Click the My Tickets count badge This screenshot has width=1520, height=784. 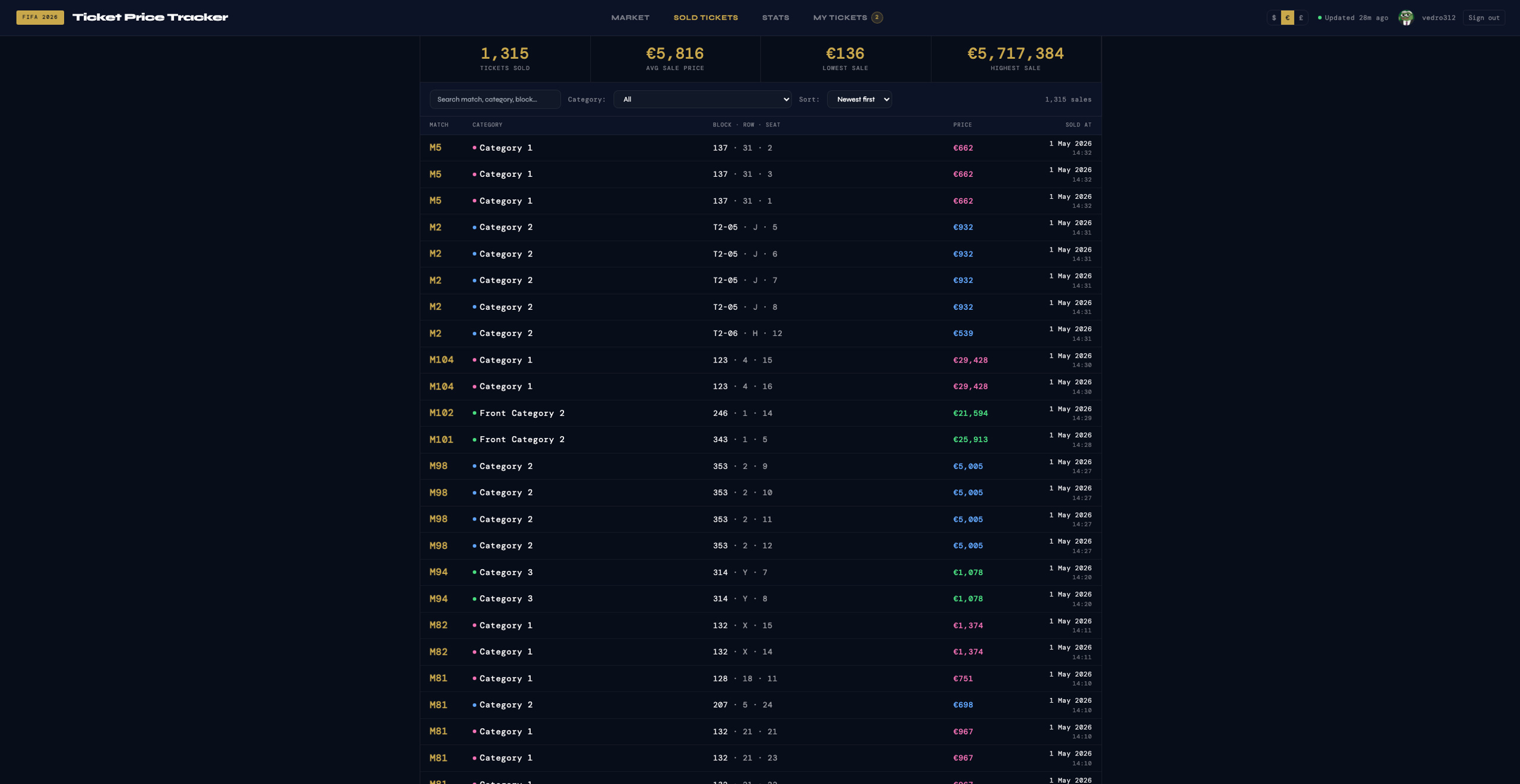click(x=876, y=17)
